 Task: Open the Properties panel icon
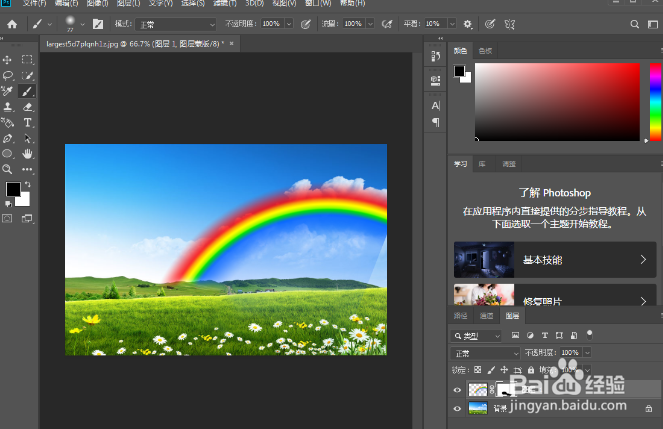click(436, 80)
